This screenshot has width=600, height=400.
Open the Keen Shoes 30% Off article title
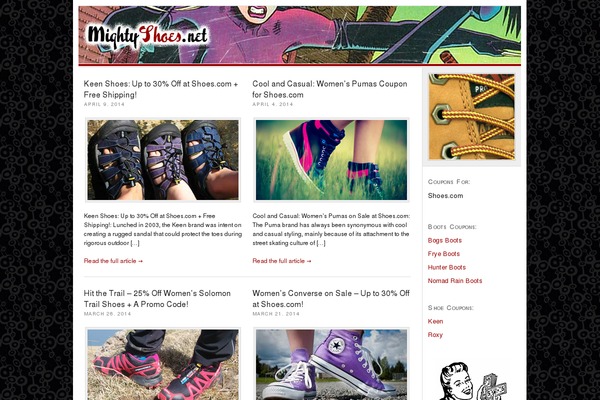click(x=161, y=89)
